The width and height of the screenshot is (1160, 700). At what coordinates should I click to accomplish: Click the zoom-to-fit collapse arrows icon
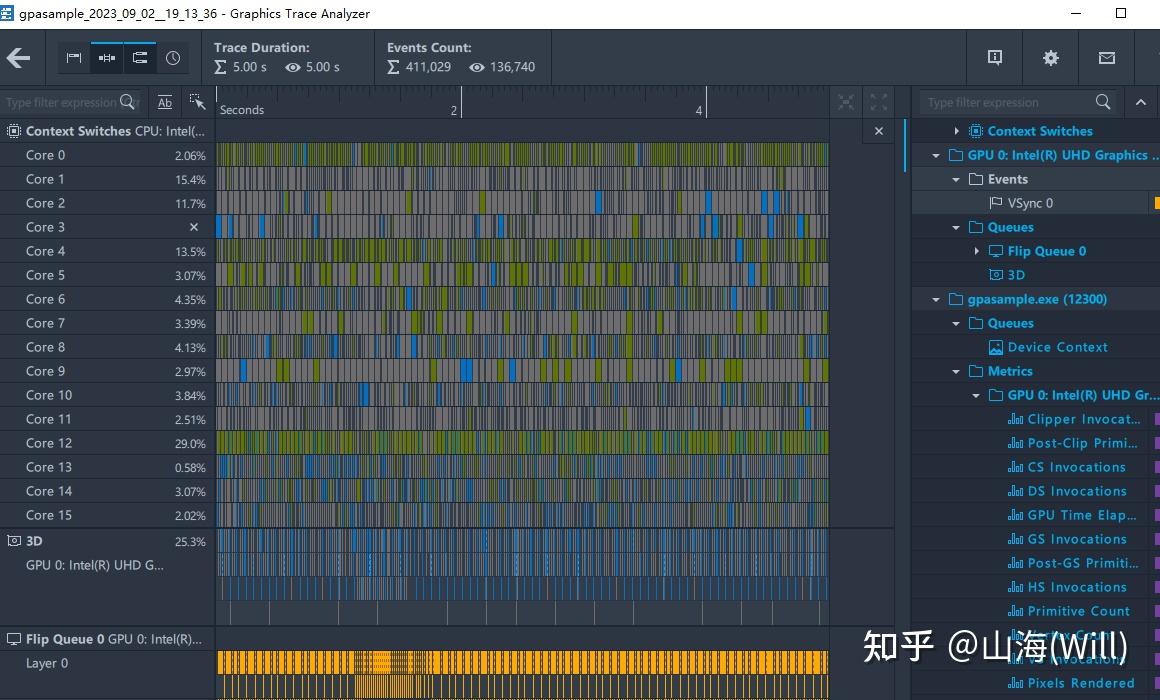click(x=846, y=102)
